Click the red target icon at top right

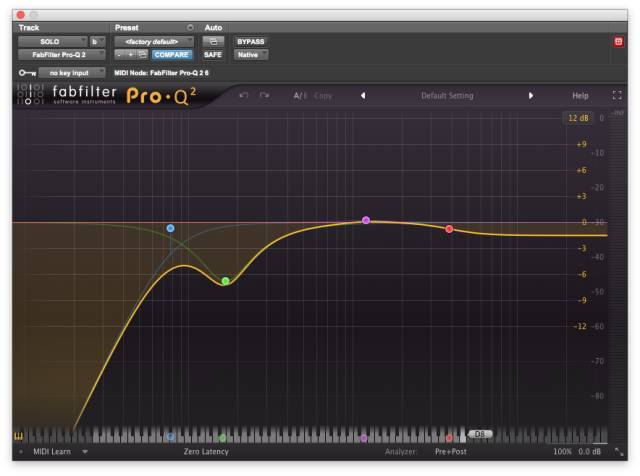[x=618, y=42]
